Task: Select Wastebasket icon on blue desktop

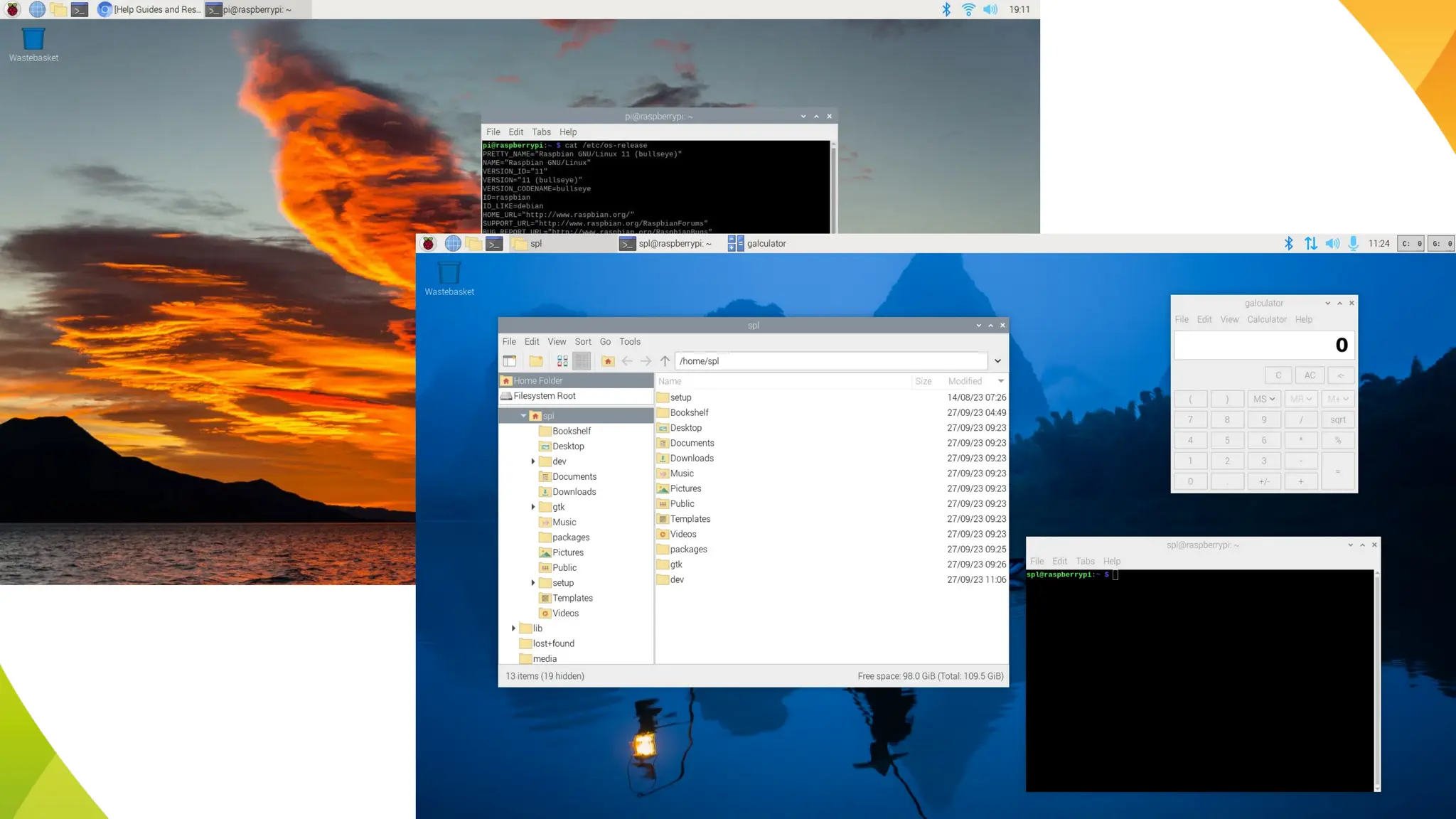Action: [x=449, y=278]
